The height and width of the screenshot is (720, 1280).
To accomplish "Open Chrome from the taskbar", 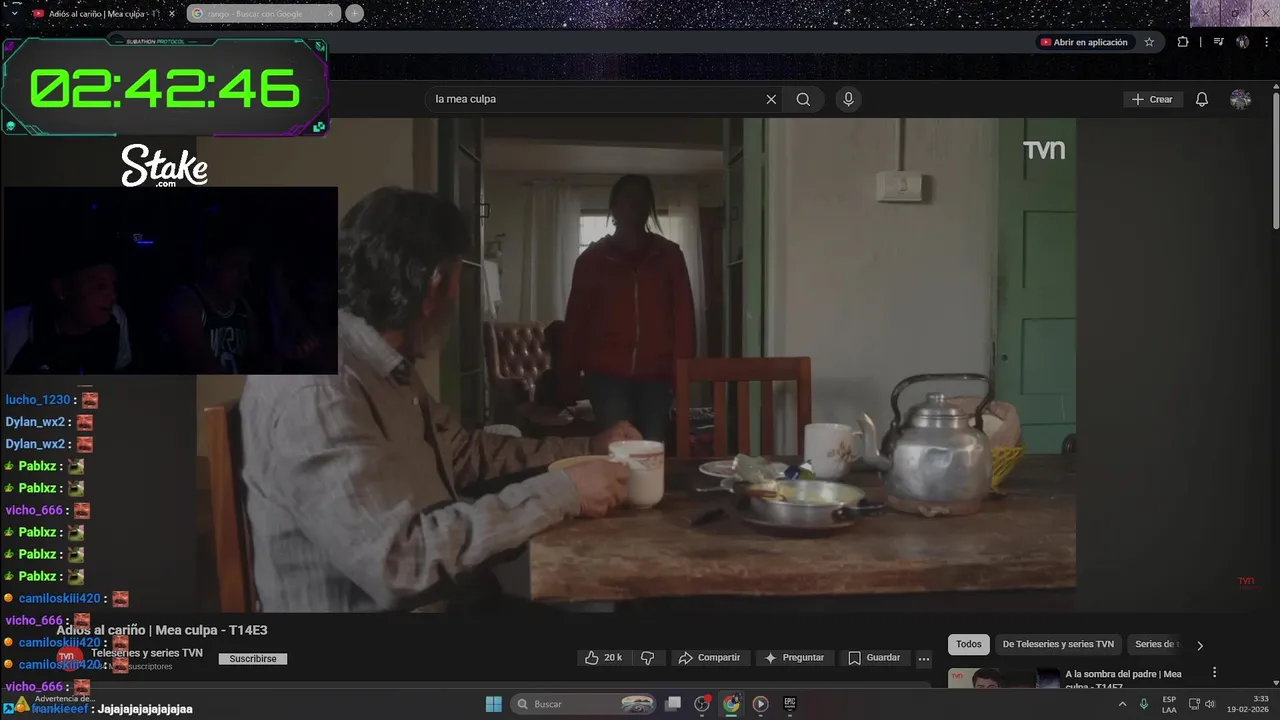I will [x=732, y=704].
